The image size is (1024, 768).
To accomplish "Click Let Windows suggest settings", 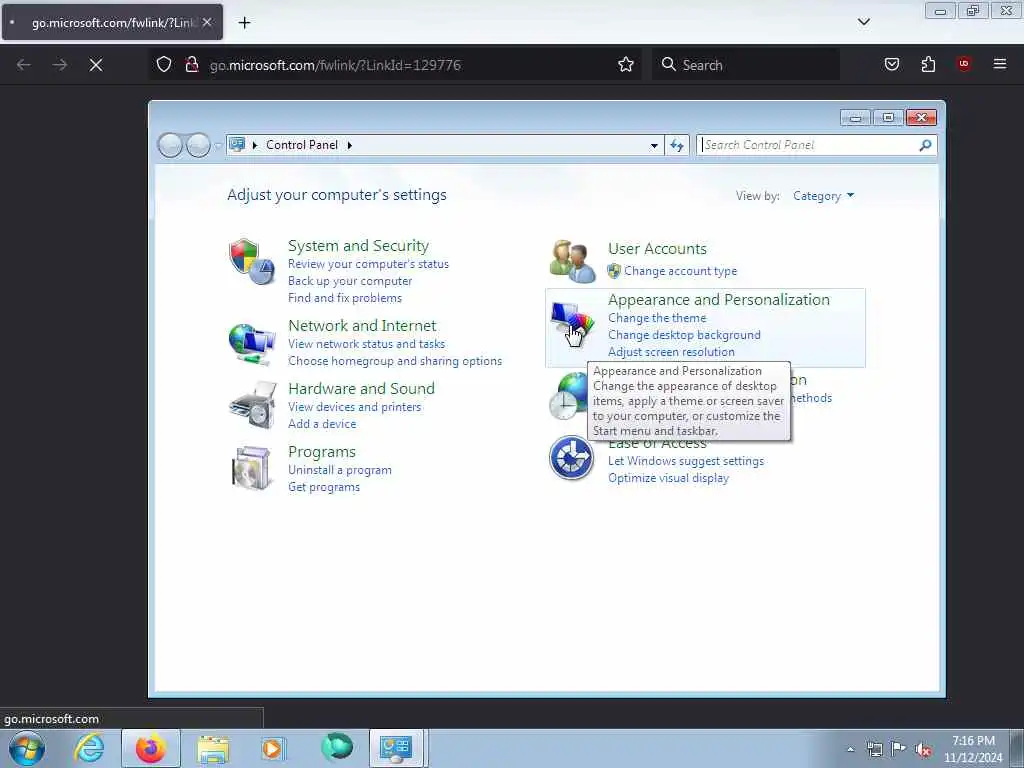I will point(686,461).
